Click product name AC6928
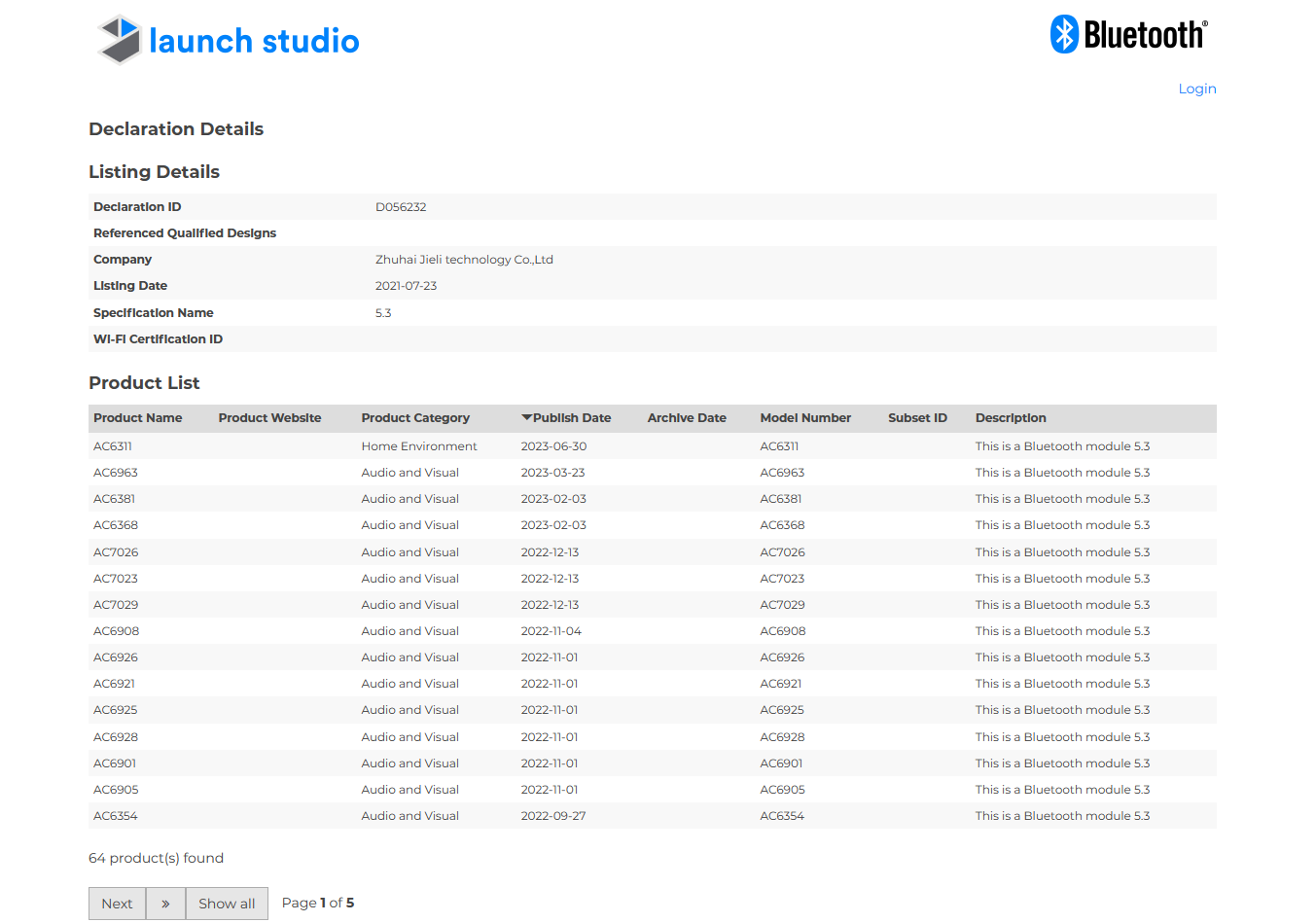Viewport: 1316px width, 923px height. (x=116, y=737)
